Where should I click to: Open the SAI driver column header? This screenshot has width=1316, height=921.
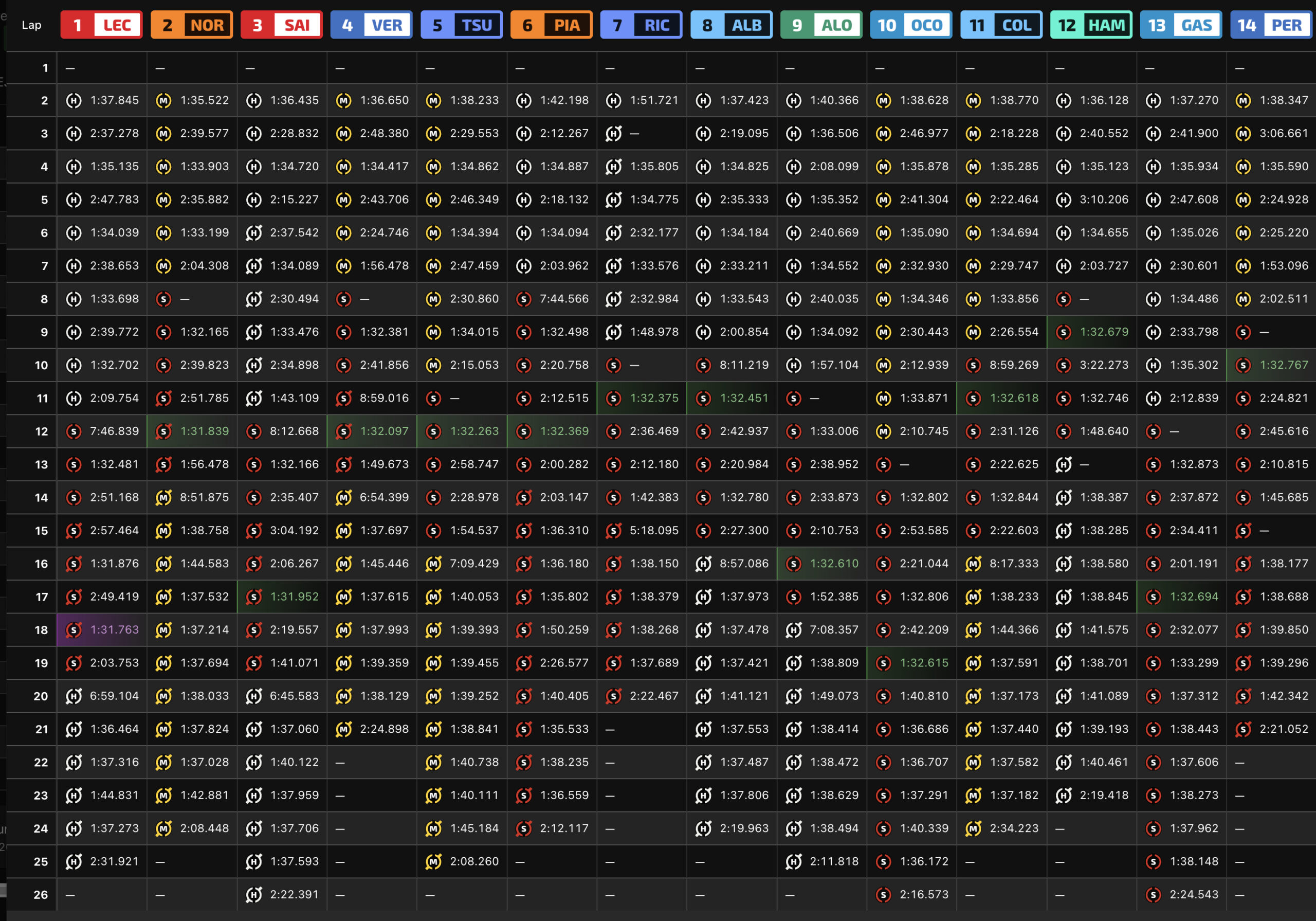[281, 25]
